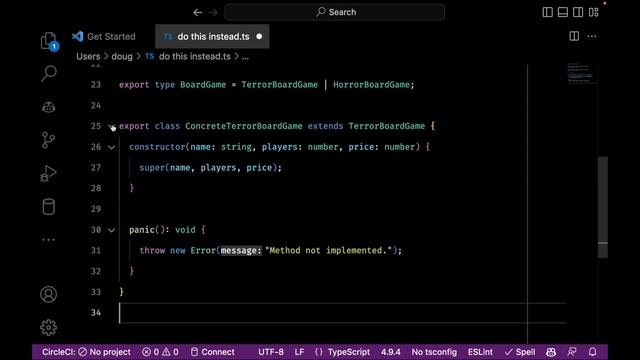Open Problems via the errors and warnings count

coord(160,352)
